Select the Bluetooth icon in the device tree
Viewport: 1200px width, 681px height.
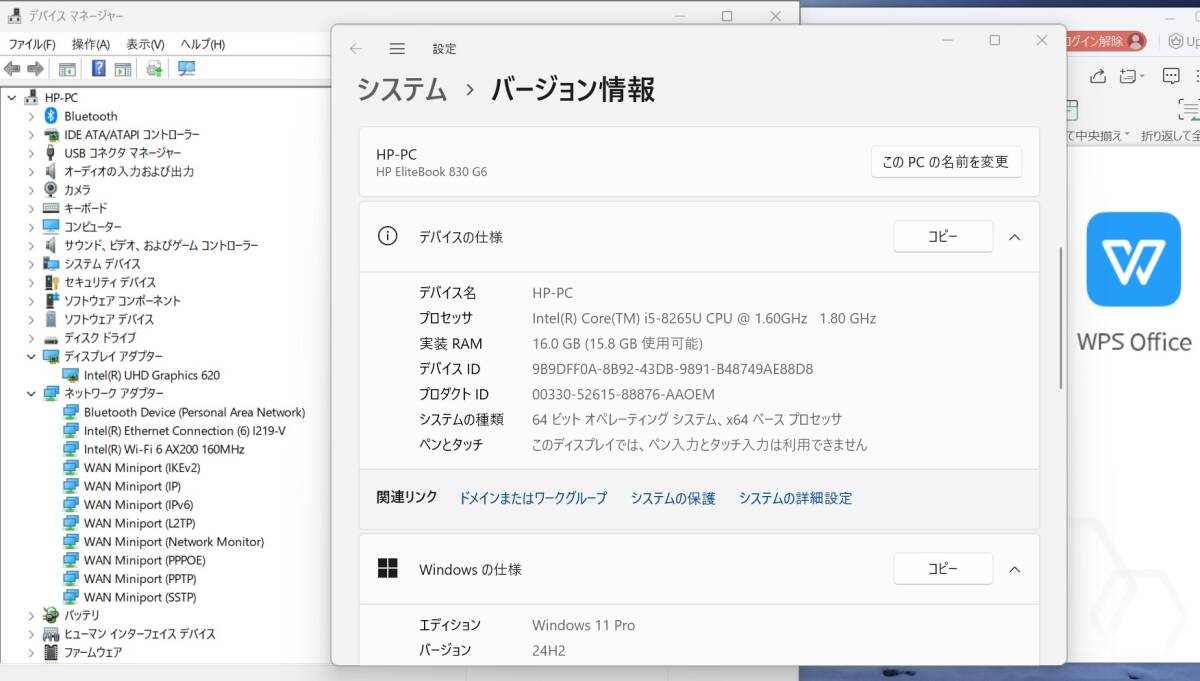pyautogui.click(x=51, y=116)
